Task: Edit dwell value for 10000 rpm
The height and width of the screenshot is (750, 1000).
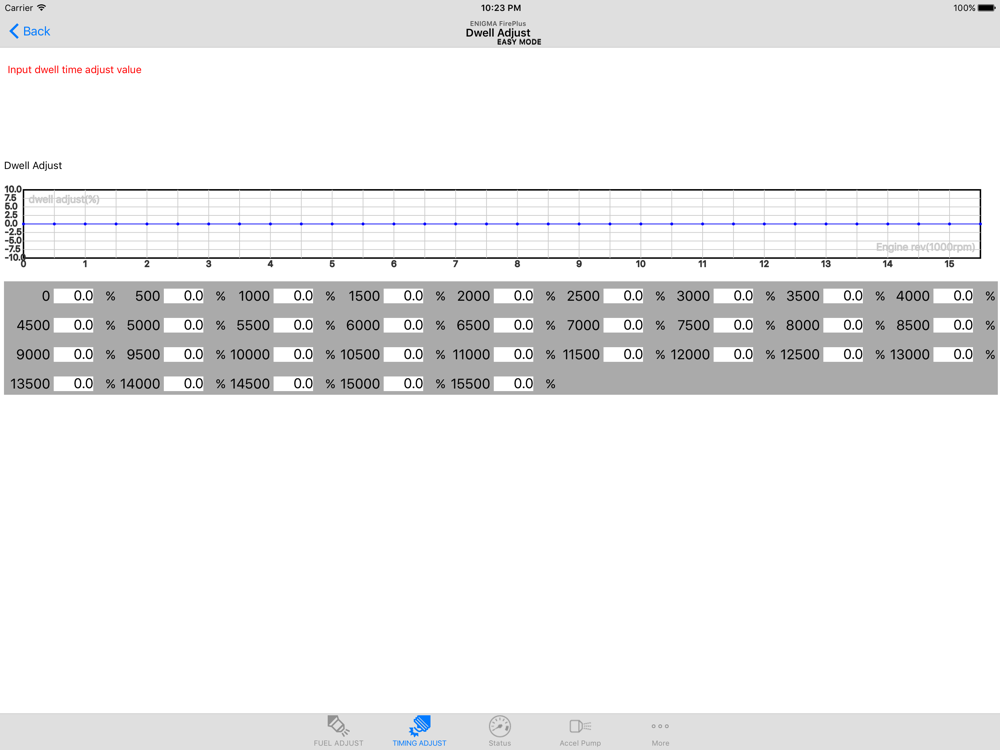Action: point(293,355)
